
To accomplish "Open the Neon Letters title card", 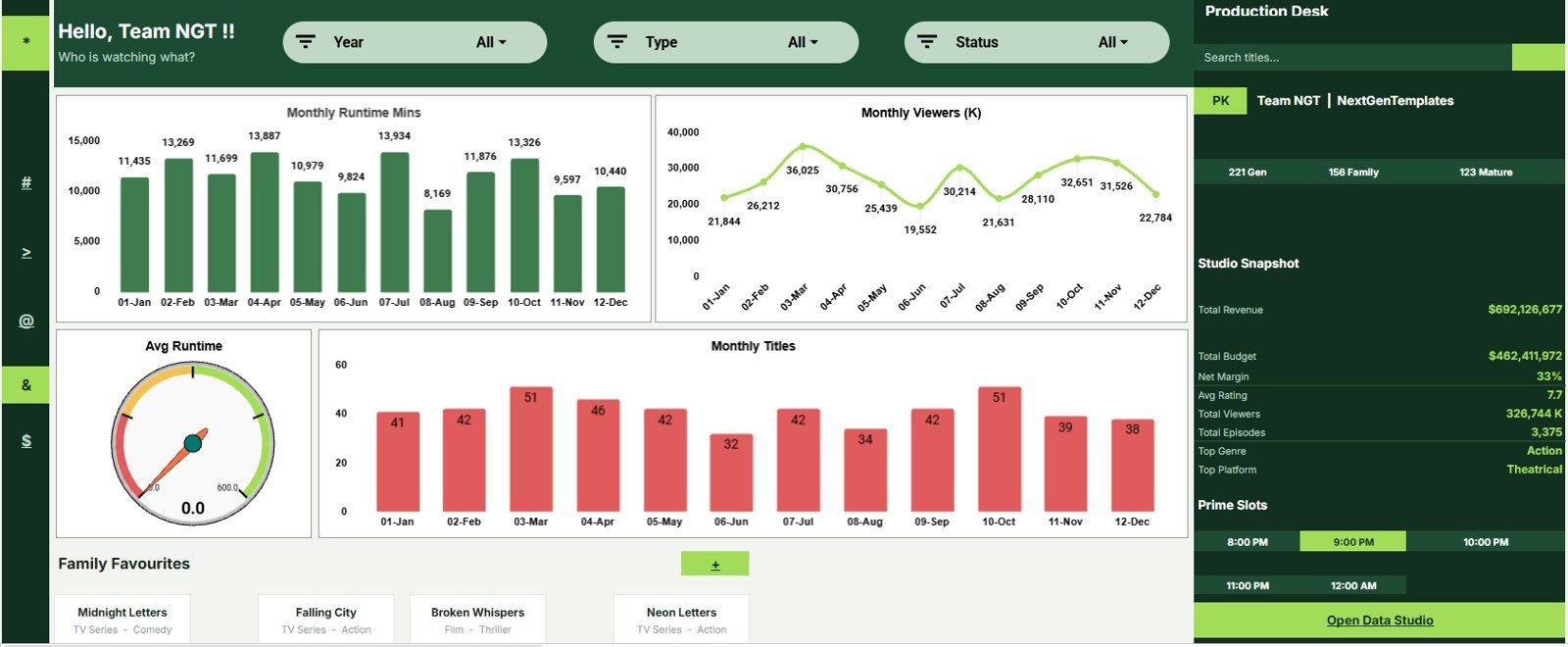I will 682,620.
